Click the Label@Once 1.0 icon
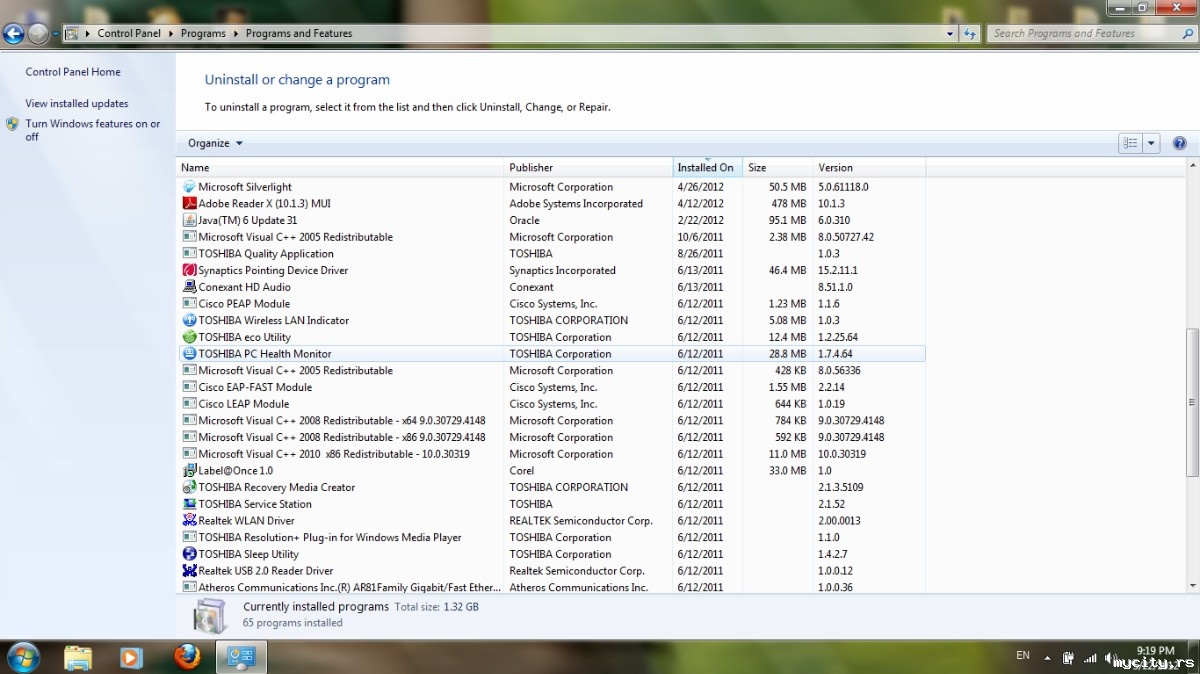Screen dimensions: 1200x674 190,470
